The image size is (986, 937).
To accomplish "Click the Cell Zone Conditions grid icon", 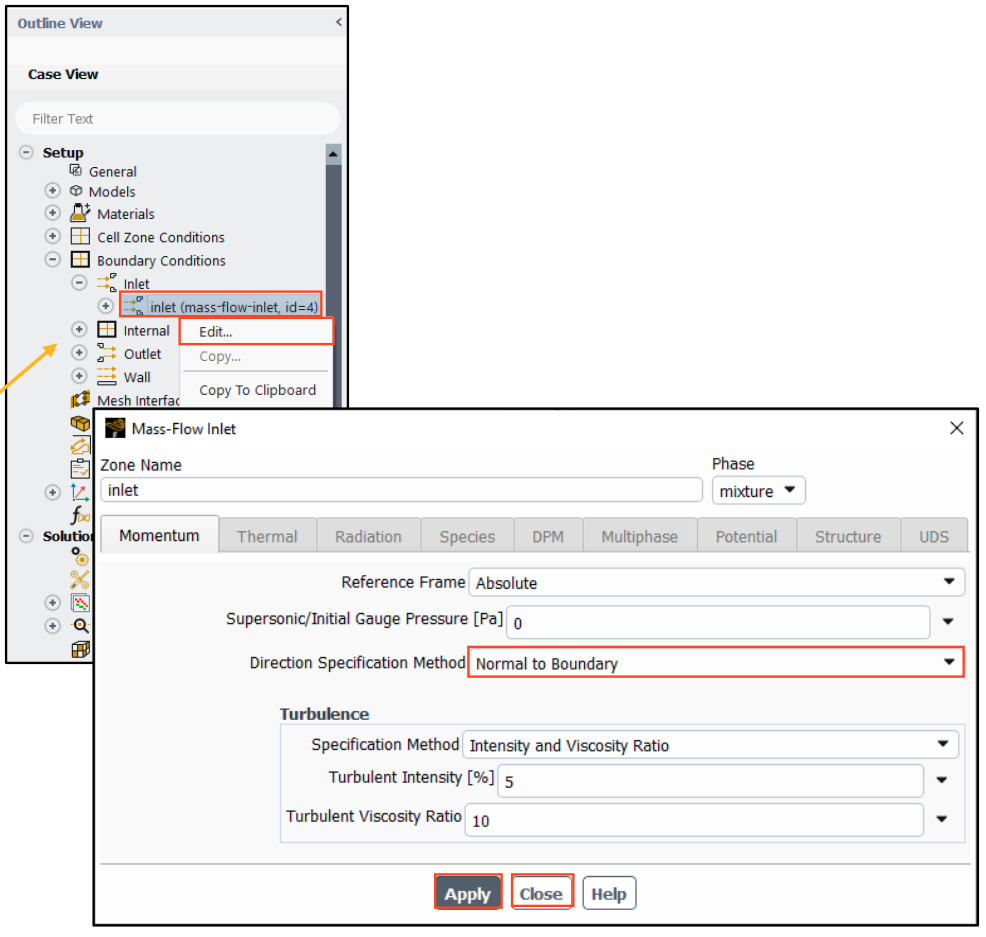I will pyautogui.click(x=80, y=237).
